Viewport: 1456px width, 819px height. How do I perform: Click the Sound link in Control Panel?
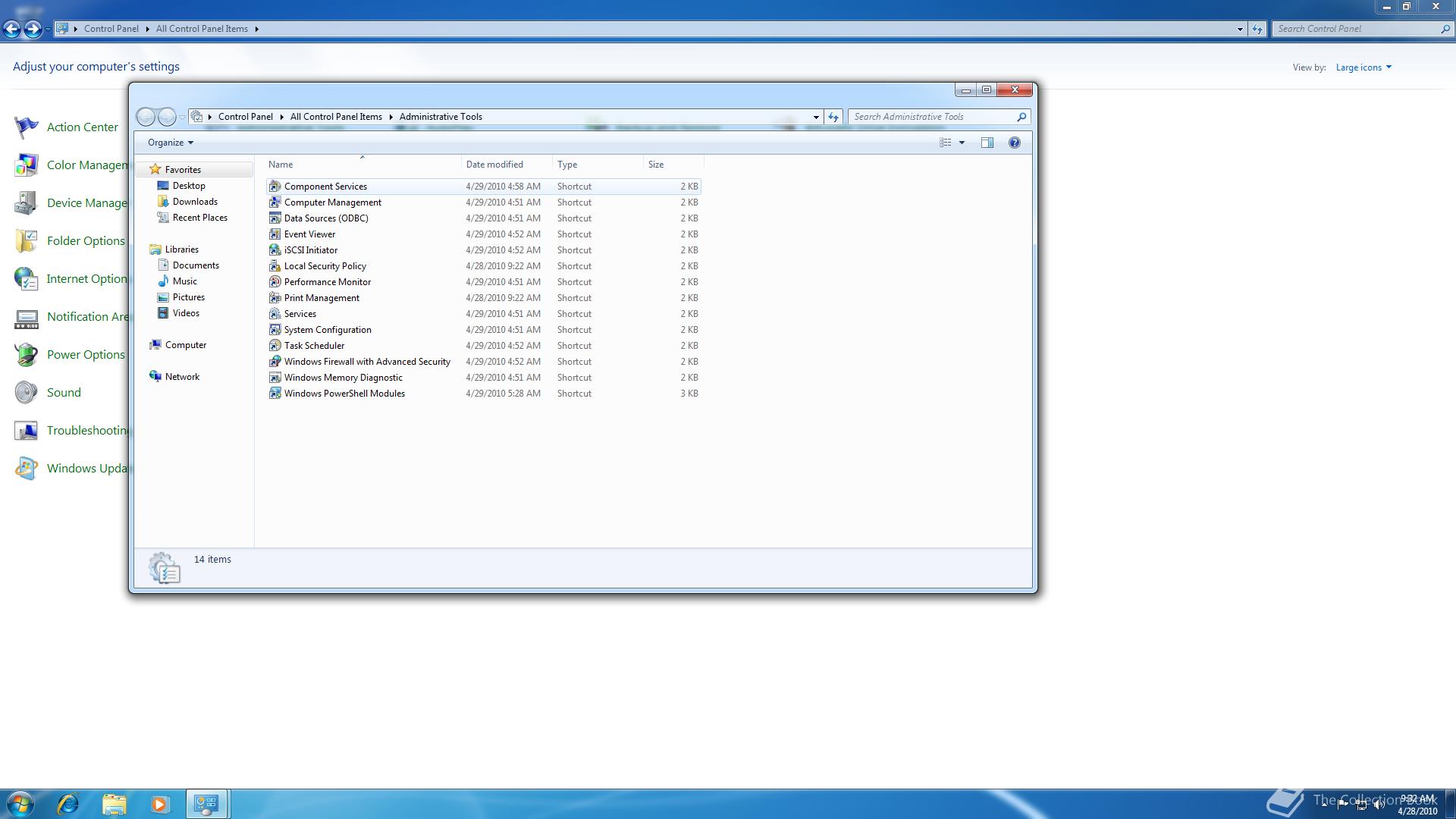click(64, 393)
